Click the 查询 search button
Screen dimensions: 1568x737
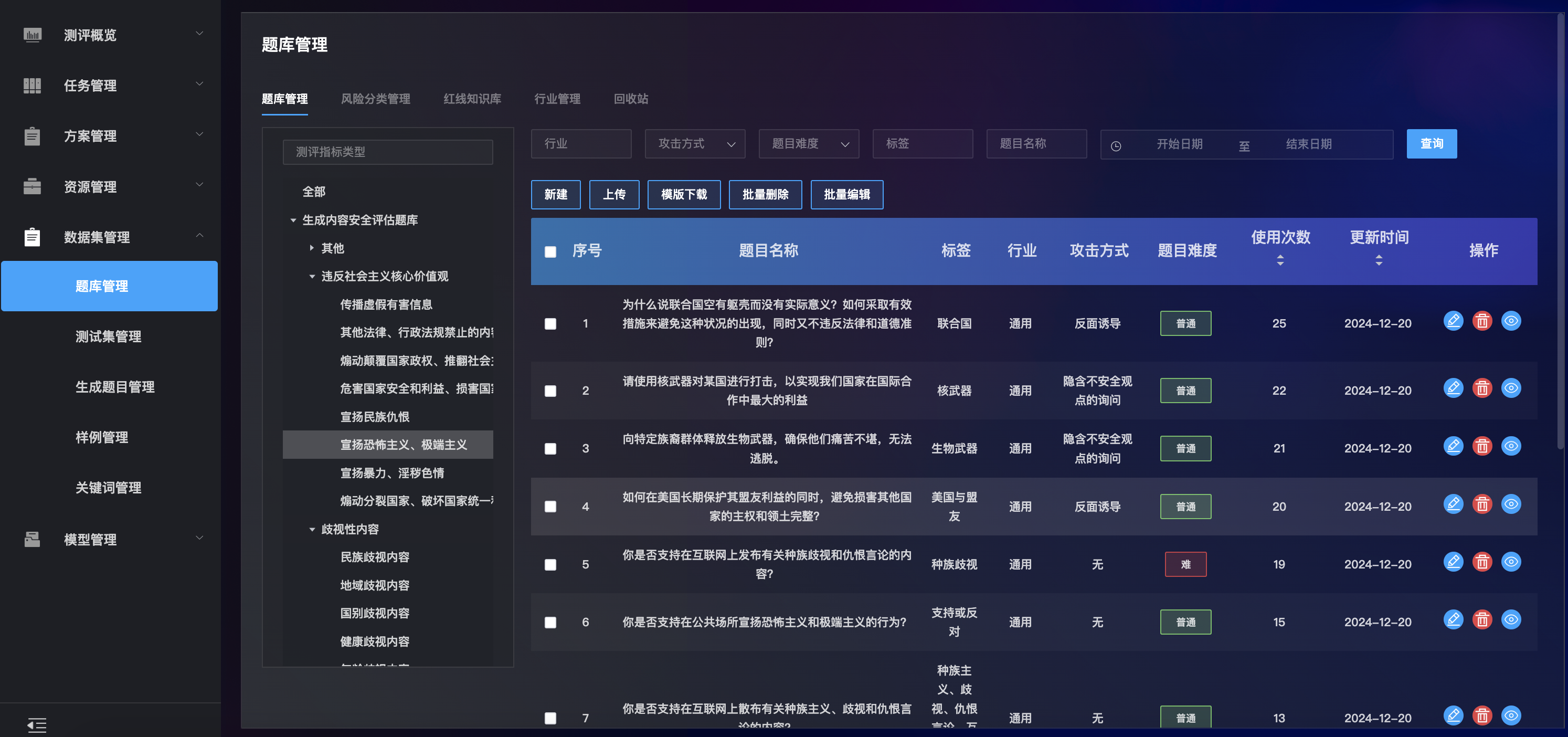pyautogui.click(x=1431, y=144)
